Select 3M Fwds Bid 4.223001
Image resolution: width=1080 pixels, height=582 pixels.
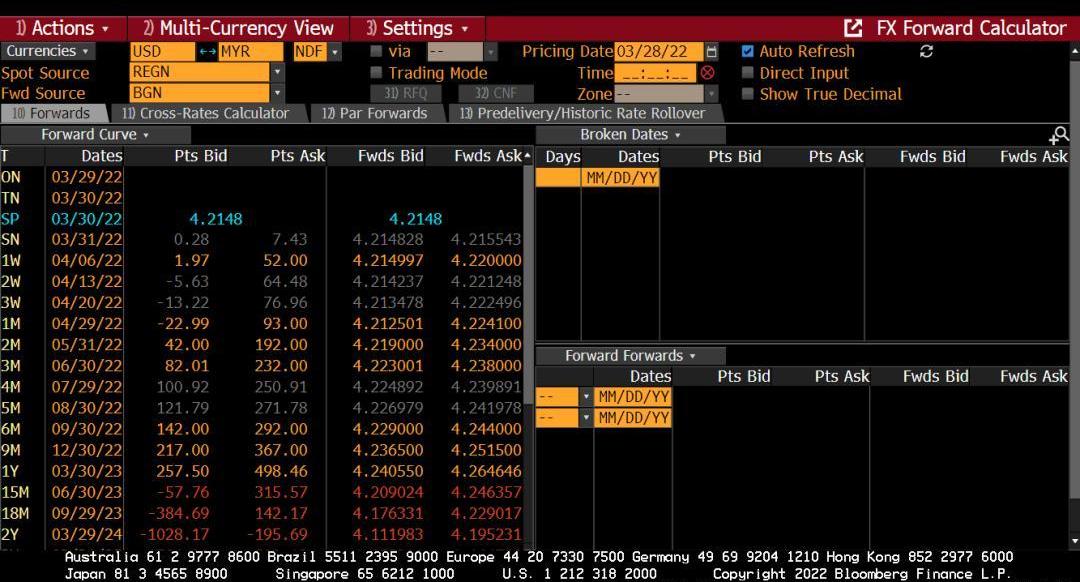click(388, 366)
